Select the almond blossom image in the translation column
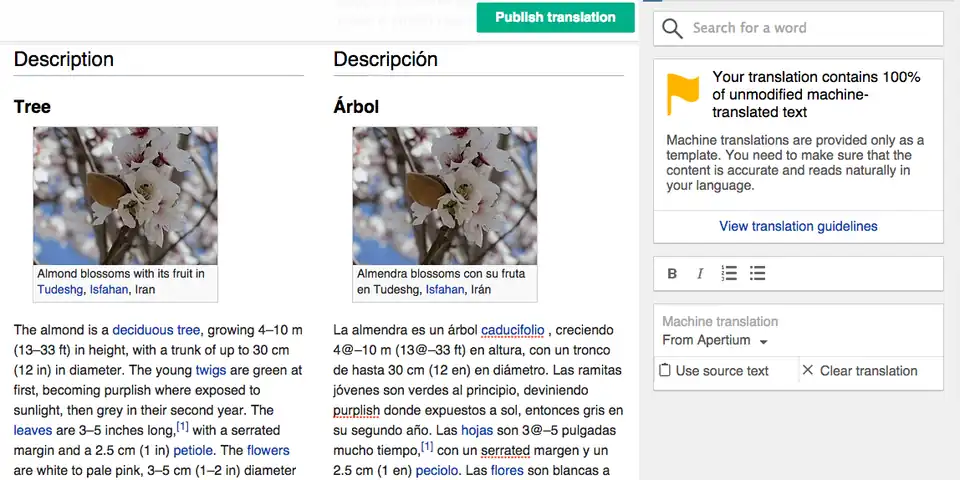960x480 pixels. tap(445, 195)
